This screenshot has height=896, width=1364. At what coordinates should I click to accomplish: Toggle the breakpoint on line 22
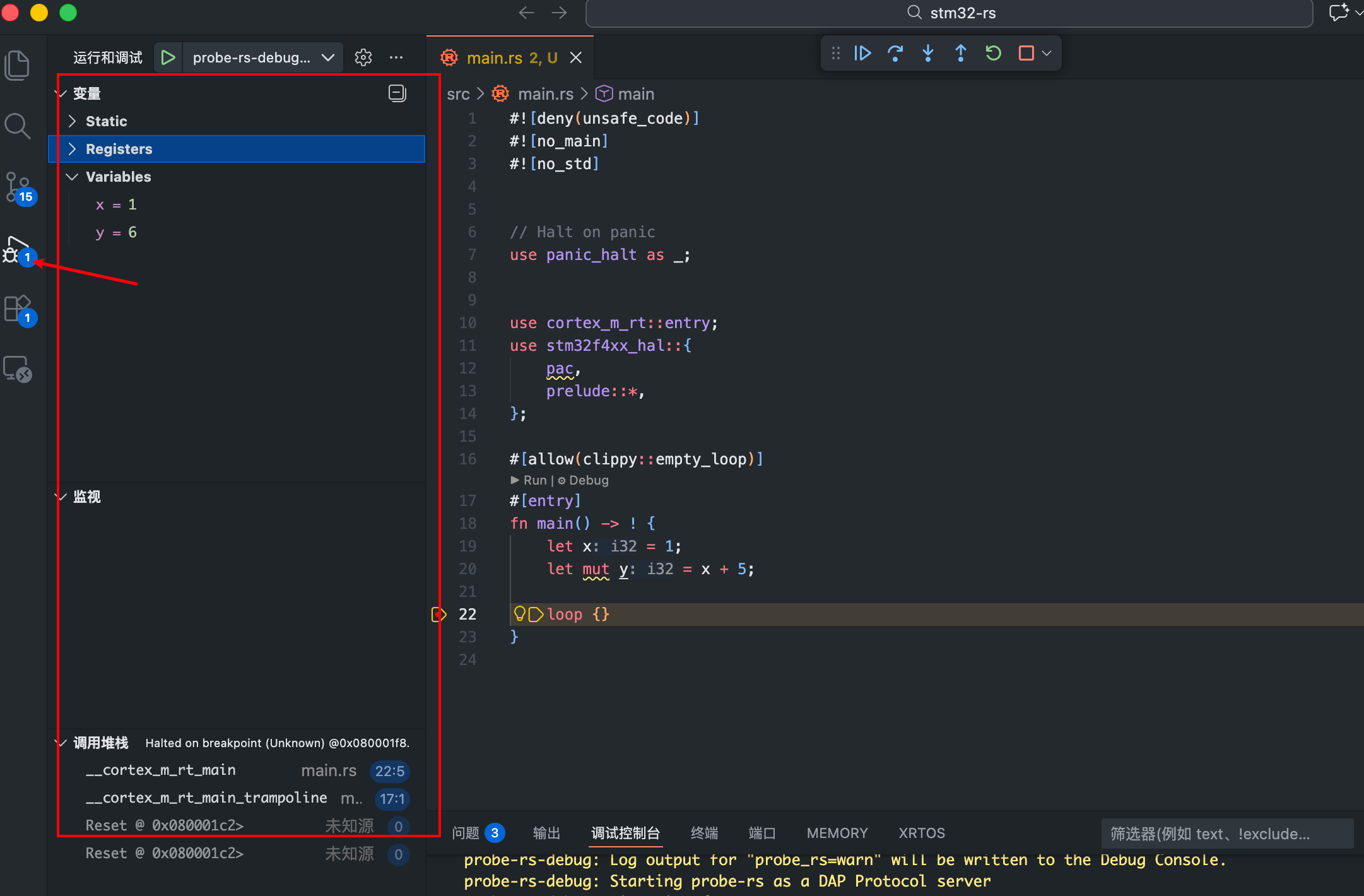[x=438, y=614]
